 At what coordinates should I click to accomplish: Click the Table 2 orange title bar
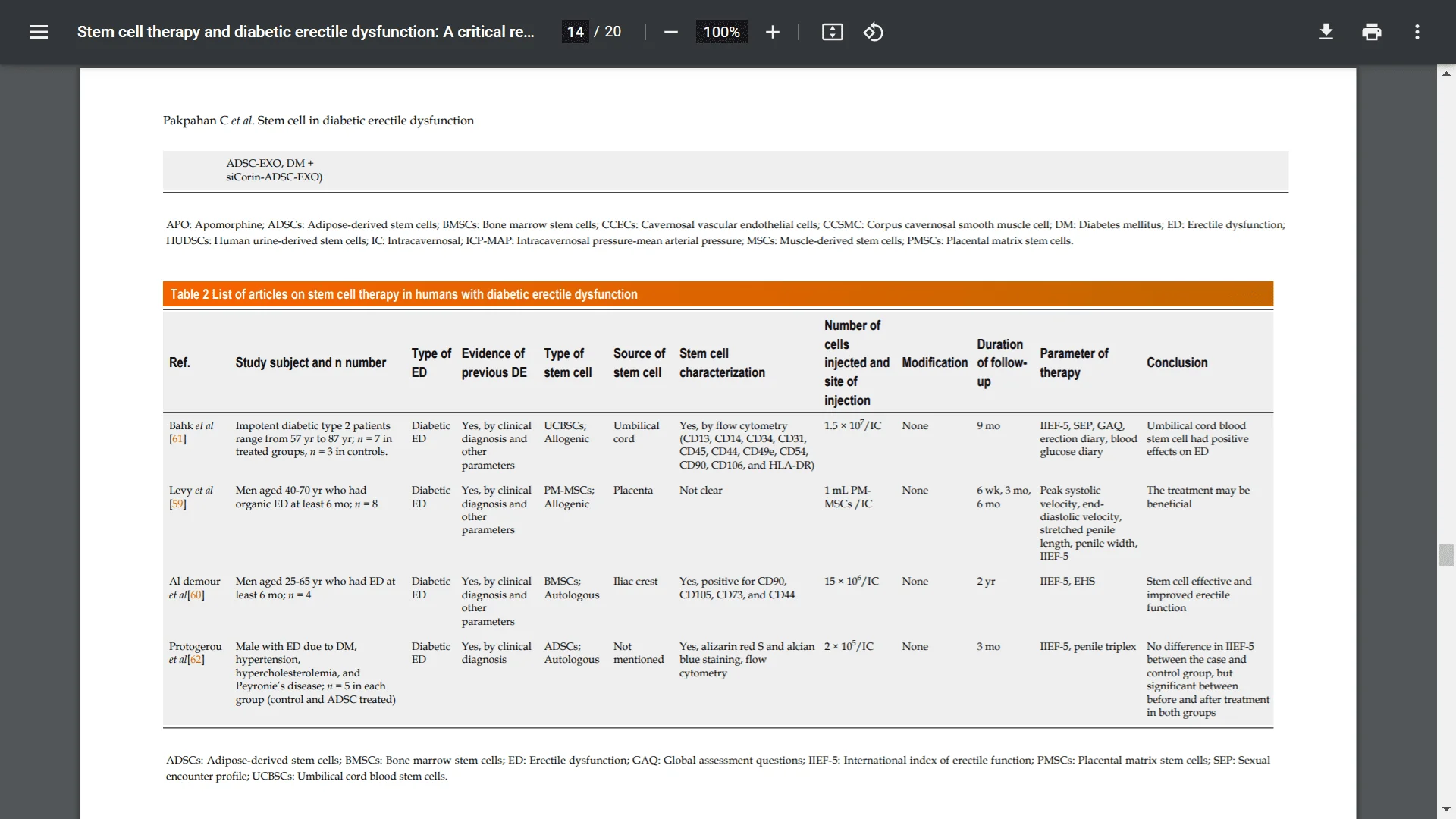pos(717,294)
